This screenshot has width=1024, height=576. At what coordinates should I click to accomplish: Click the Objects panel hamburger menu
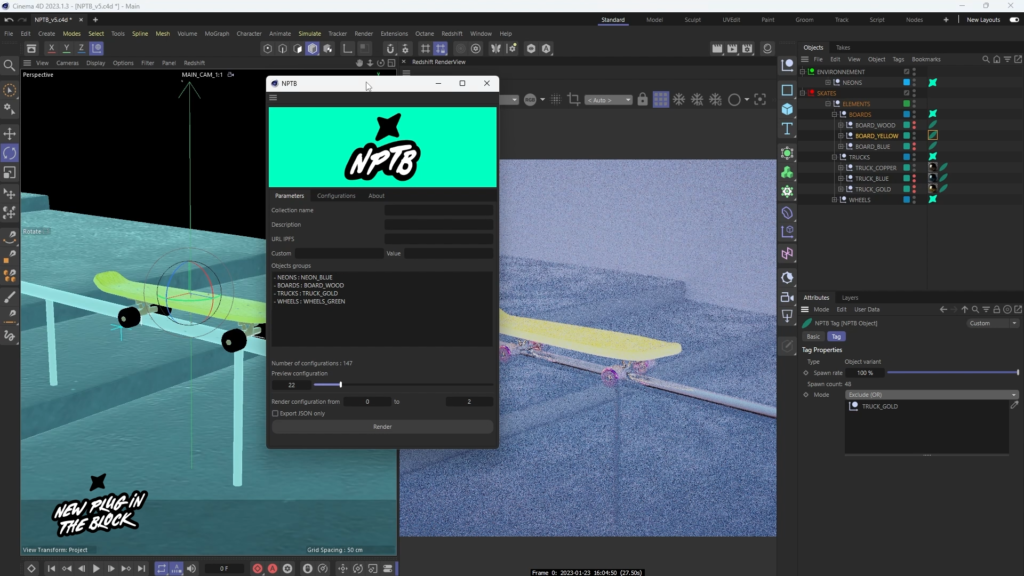(x=805, y=59)
